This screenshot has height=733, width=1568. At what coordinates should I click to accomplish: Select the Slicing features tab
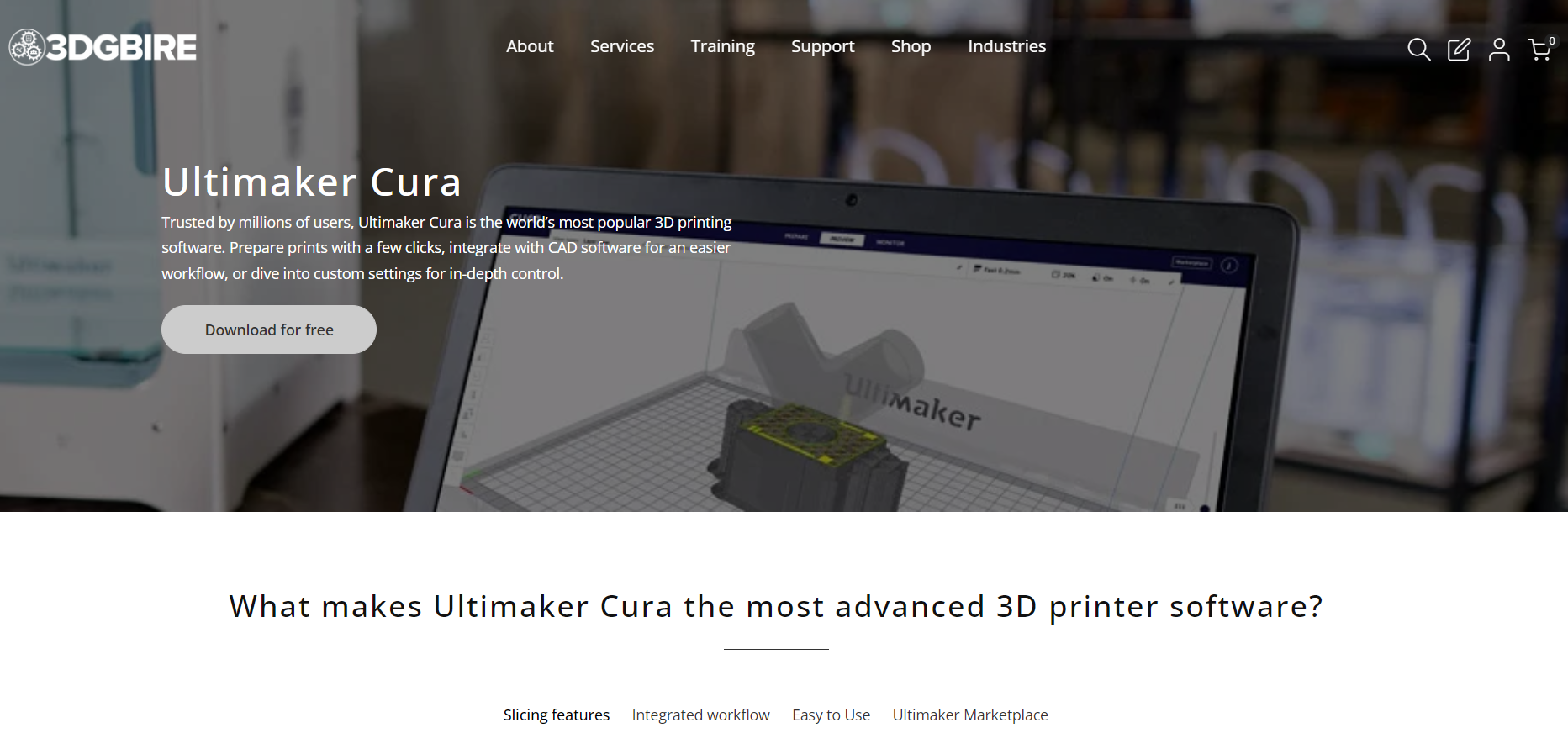pyautogui.click(x=557, y=715)
